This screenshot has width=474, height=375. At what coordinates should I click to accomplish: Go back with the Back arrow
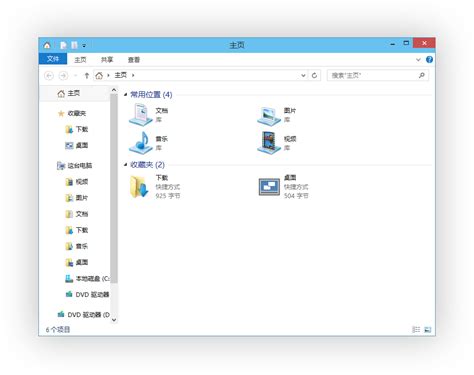pyautogui.click(x=49, y=76)
